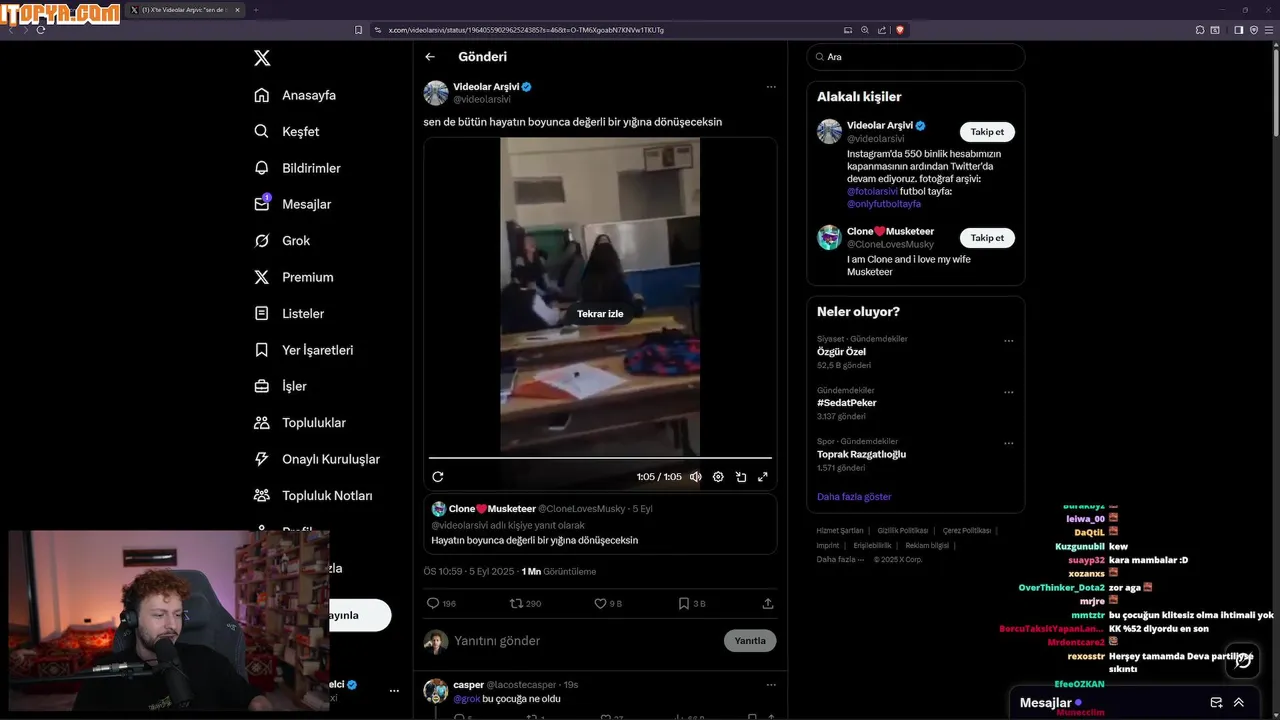Go back with the Gönderi arrow

point(430,57)
